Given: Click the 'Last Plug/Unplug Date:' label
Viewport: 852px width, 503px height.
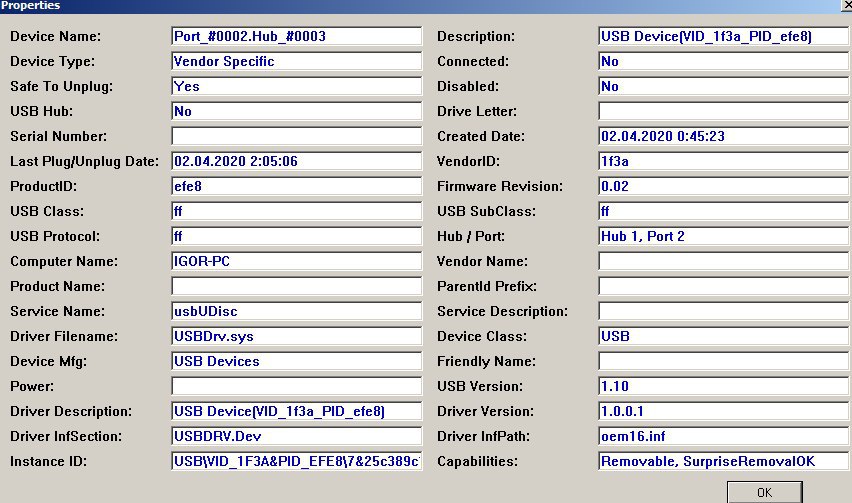Looking at the screenshot, I should point(84,161).
